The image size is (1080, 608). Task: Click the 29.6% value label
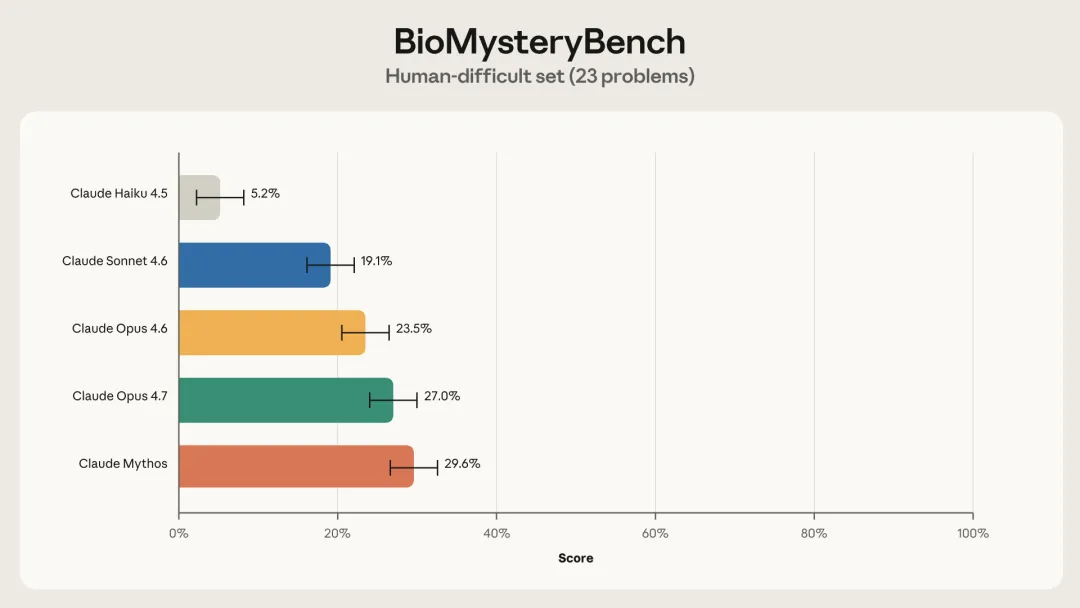tap(462, 464)
